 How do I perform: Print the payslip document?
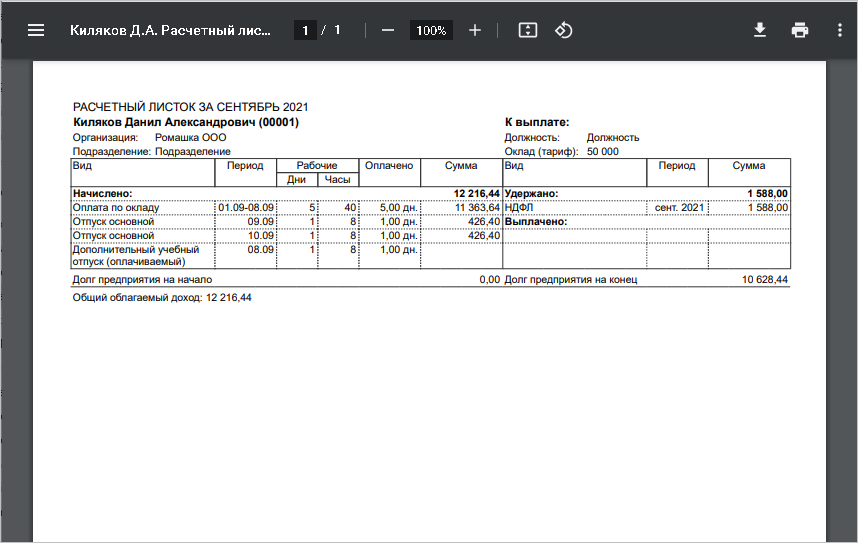pyautogui.click(x=800, y=30)
